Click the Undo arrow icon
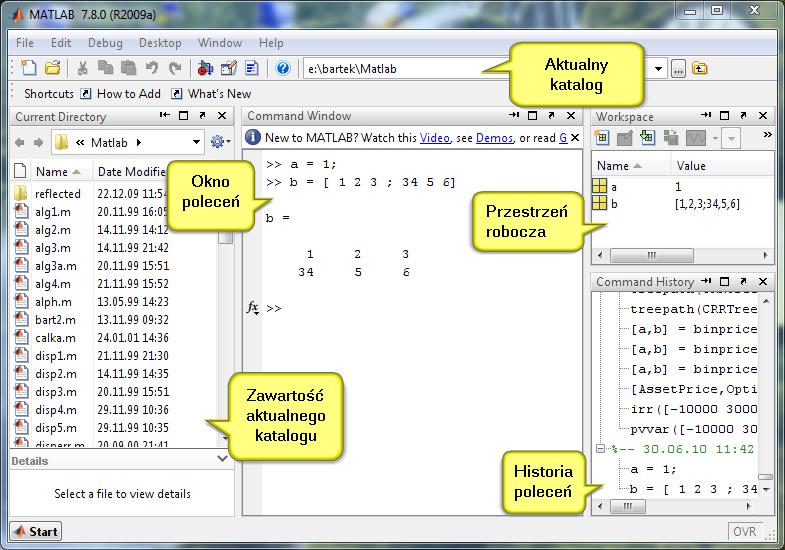Screen dimensions: 785x550 pyautogui.click(x=152, y=68)
